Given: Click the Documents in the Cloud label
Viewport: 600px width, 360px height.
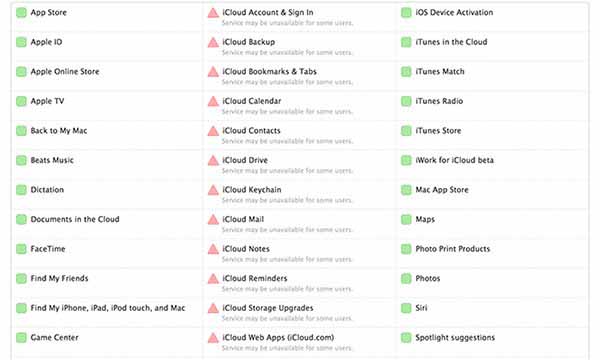Looking at the screenshot, I should 75,220.
